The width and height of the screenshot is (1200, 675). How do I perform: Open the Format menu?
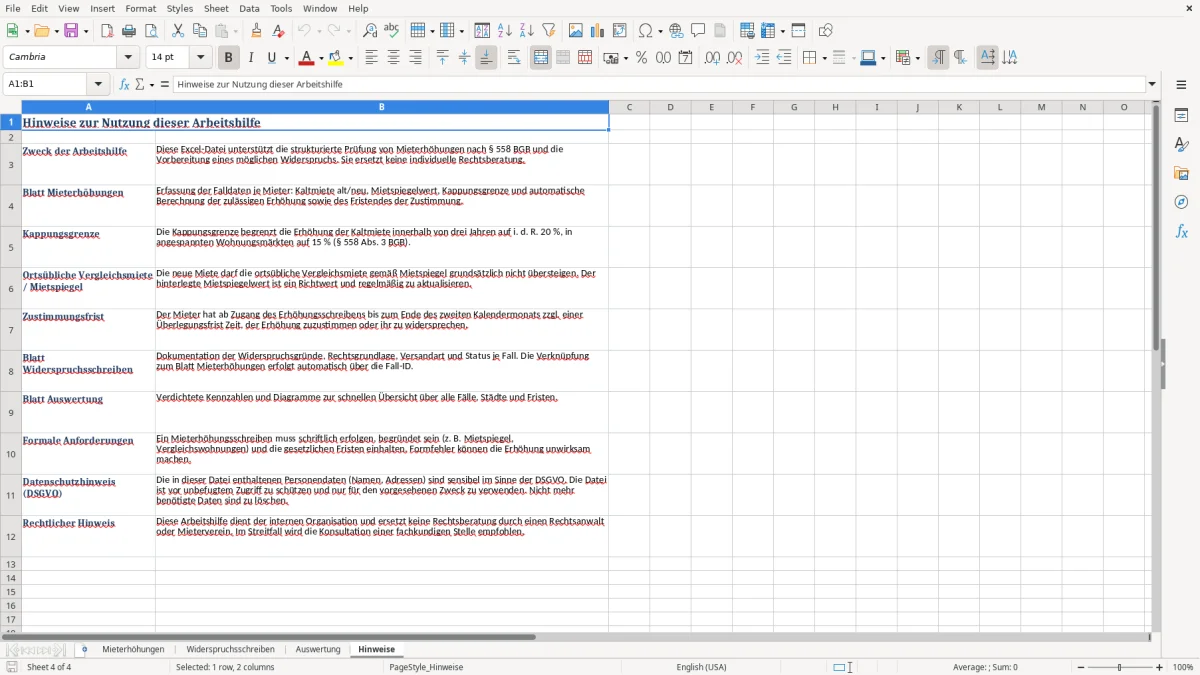click(141, 8)
